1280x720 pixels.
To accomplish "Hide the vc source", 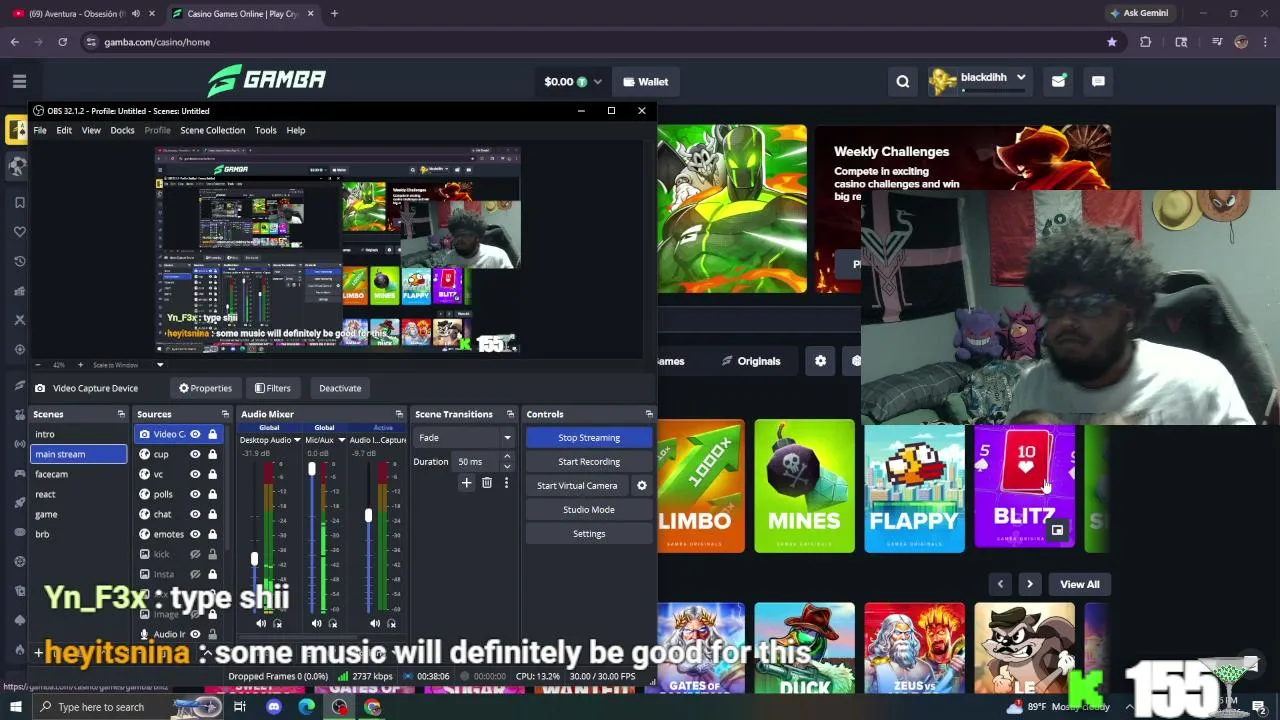I will coord(195,474).
